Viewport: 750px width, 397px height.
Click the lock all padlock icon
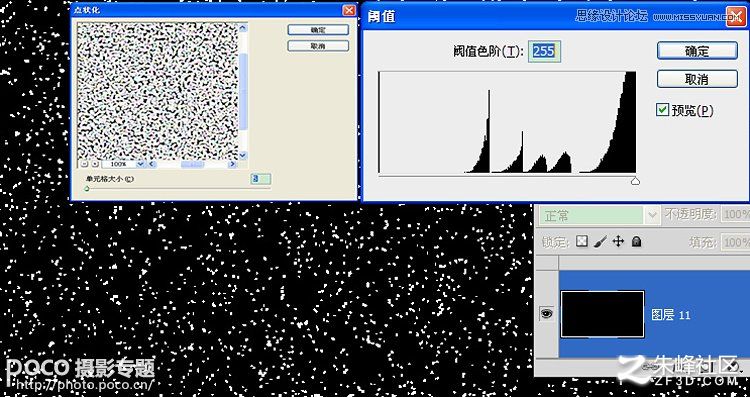pyautogui.click(x=636, y=242)
